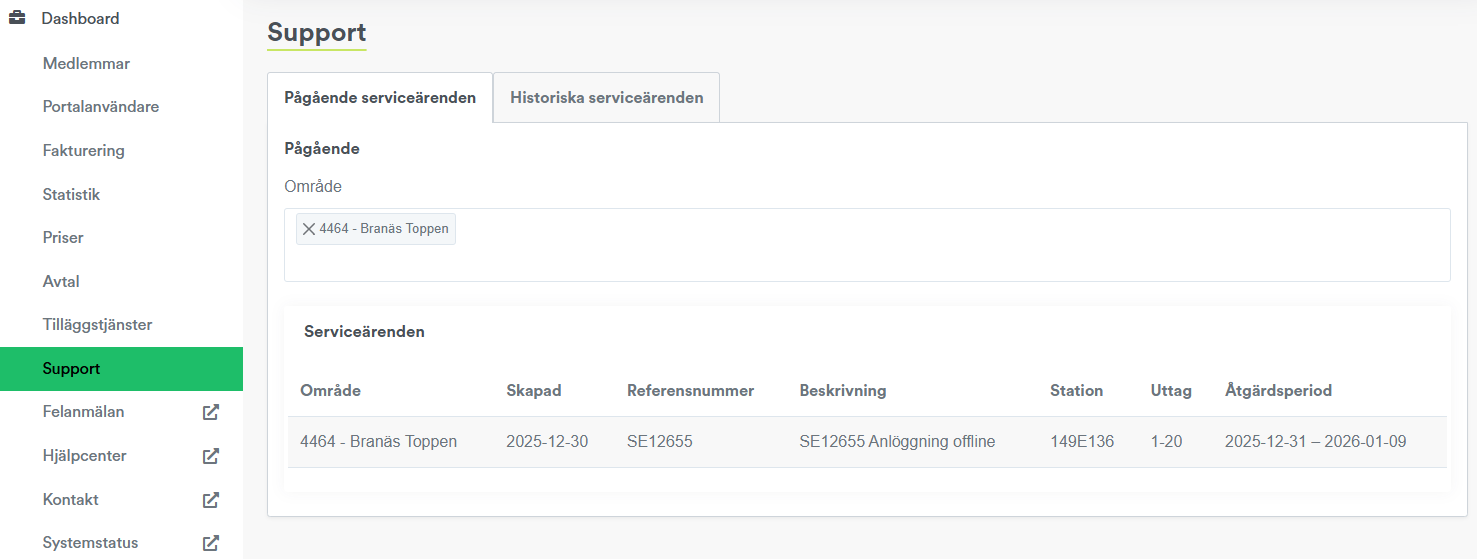
Task: Click the Åtgärdsperiod column header
Action: click(x=1278, y=391)
